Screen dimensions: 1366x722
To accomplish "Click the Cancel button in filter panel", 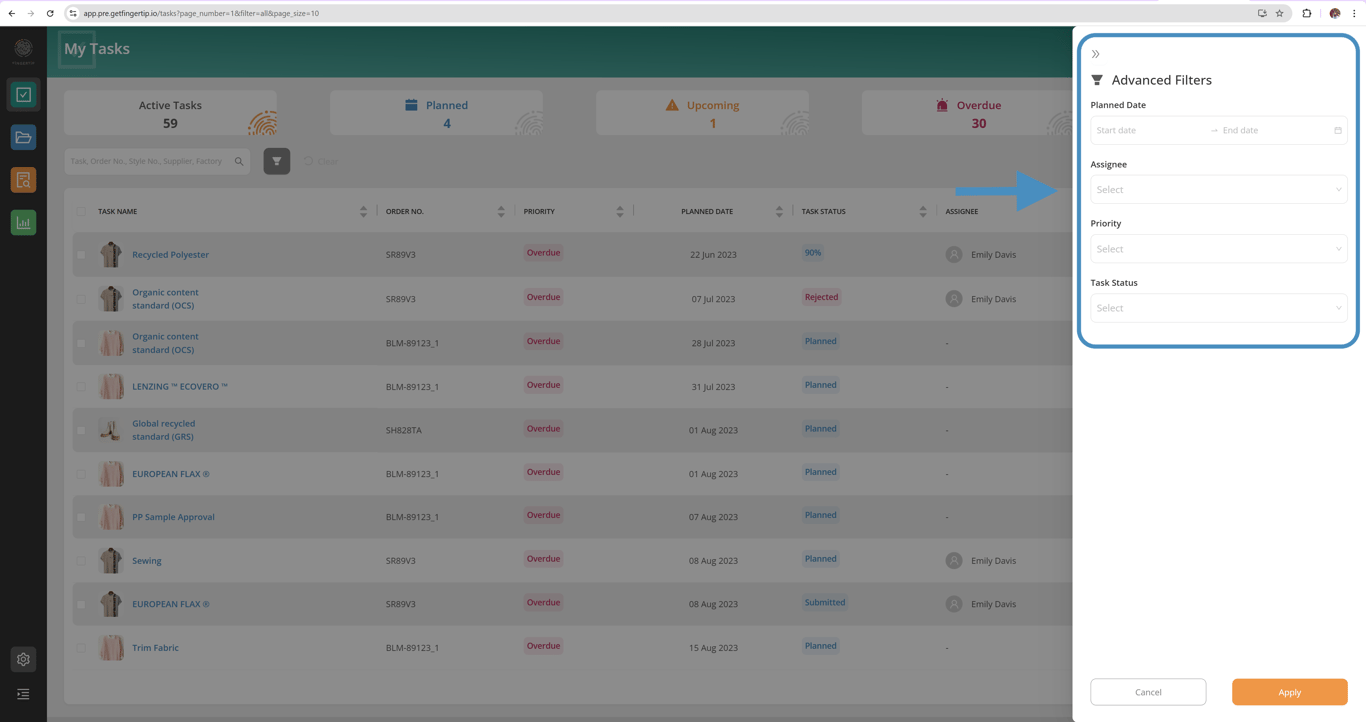I will pyautogui.click(x=1148, y=692).
